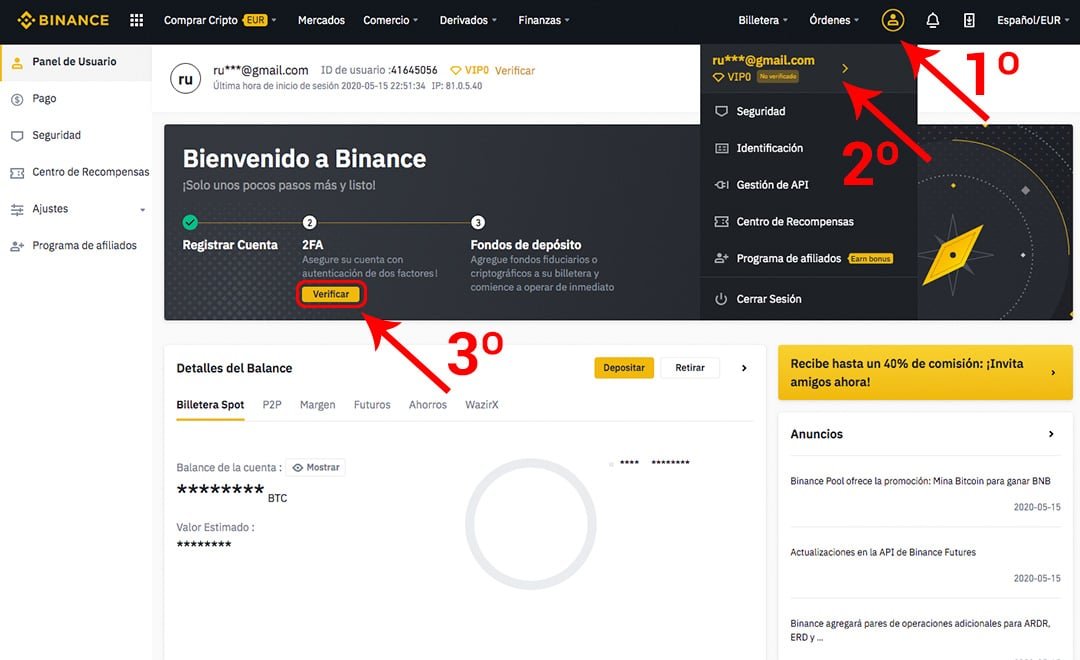1080x660 pixels.
Task: Expand the Comprar Cripto dropdown
Action: pos(220,20)
